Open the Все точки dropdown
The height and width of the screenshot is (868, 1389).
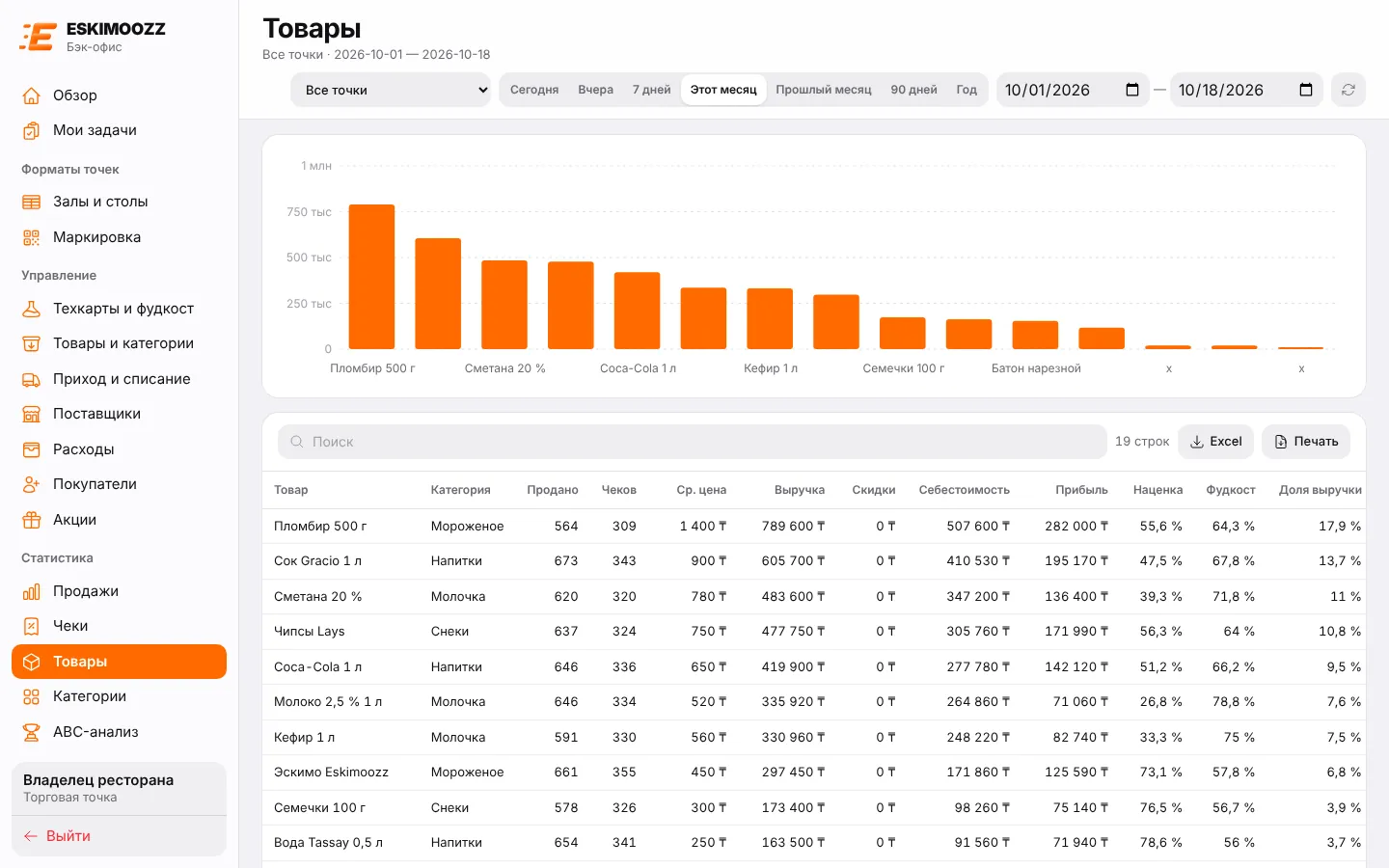point(391,90)
